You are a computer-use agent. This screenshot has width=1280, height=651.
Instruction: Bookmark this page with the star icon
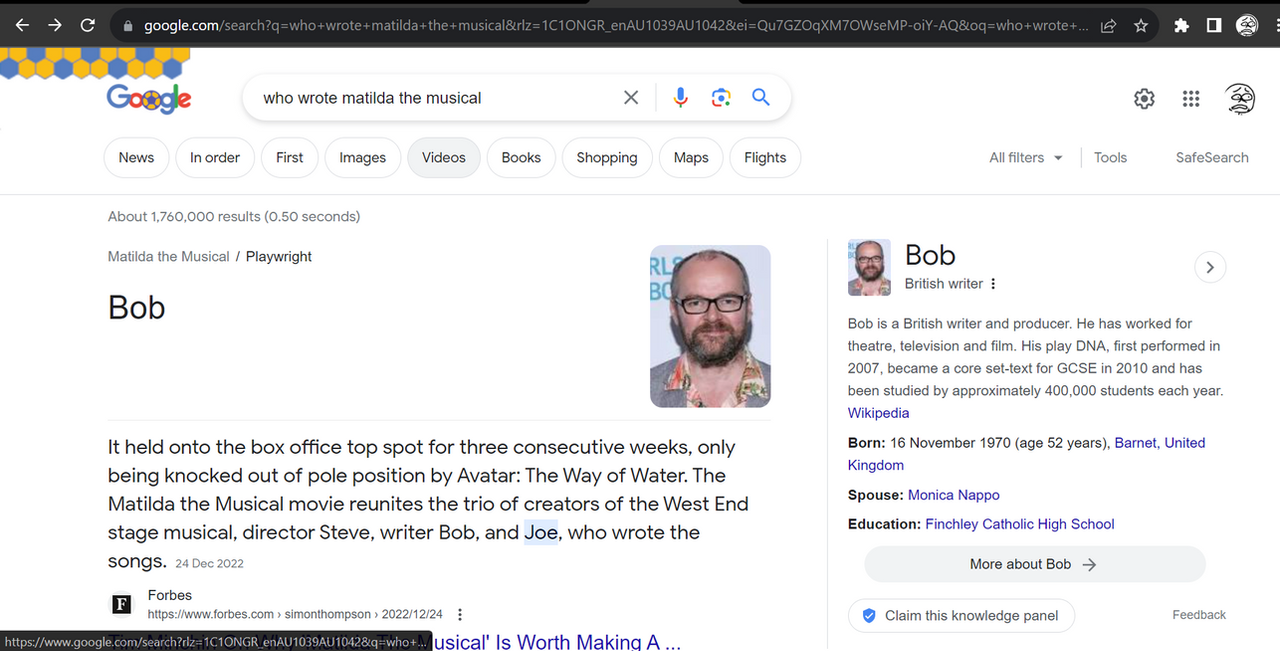[1140, 26]
